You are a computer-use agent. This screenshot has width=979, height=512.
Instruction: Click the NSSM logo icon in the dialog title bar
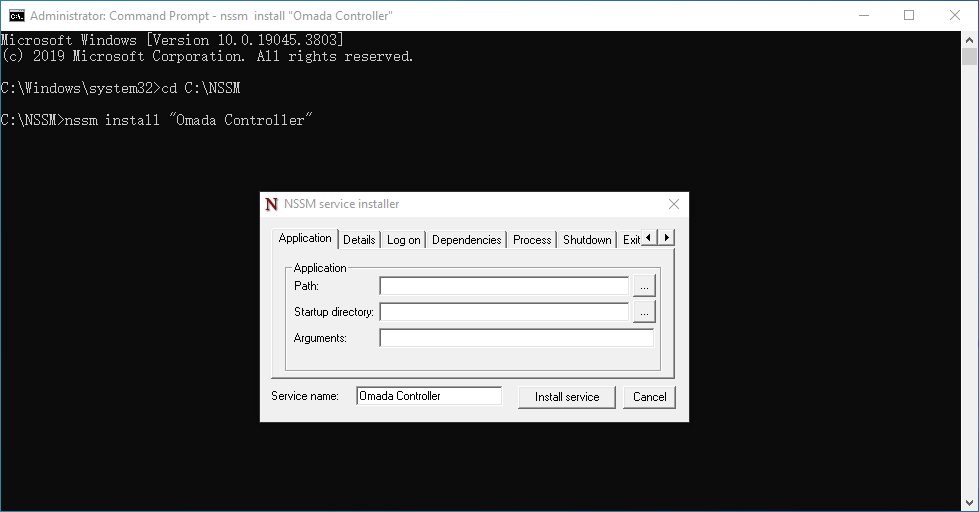271,204
